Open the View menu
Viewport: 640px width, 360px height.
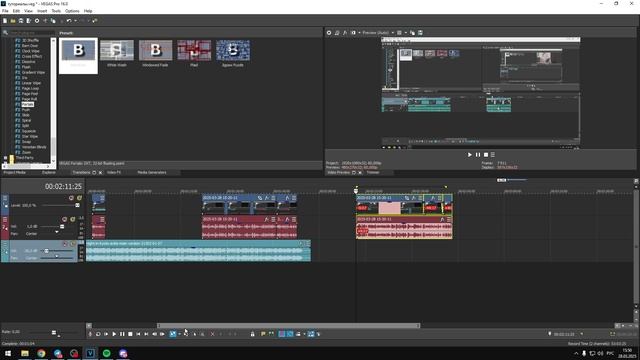[x=28, y=11]
